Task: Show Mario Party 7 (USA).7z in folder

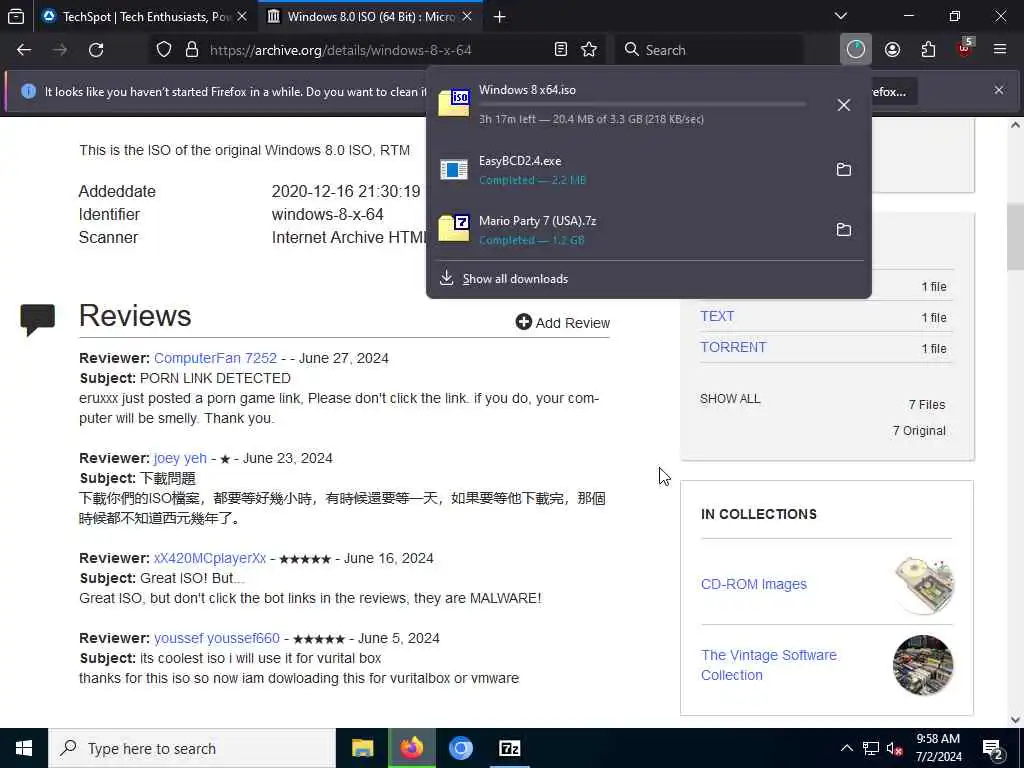Action: (844, 230)
